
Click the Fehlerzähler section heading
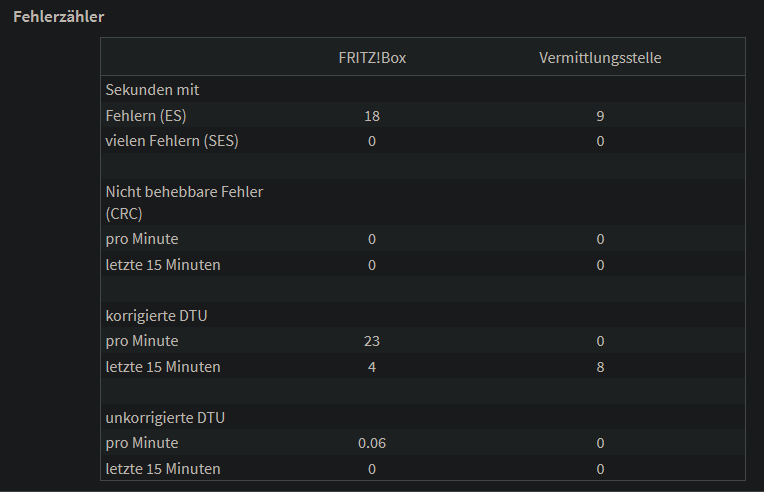pos(58,17)
